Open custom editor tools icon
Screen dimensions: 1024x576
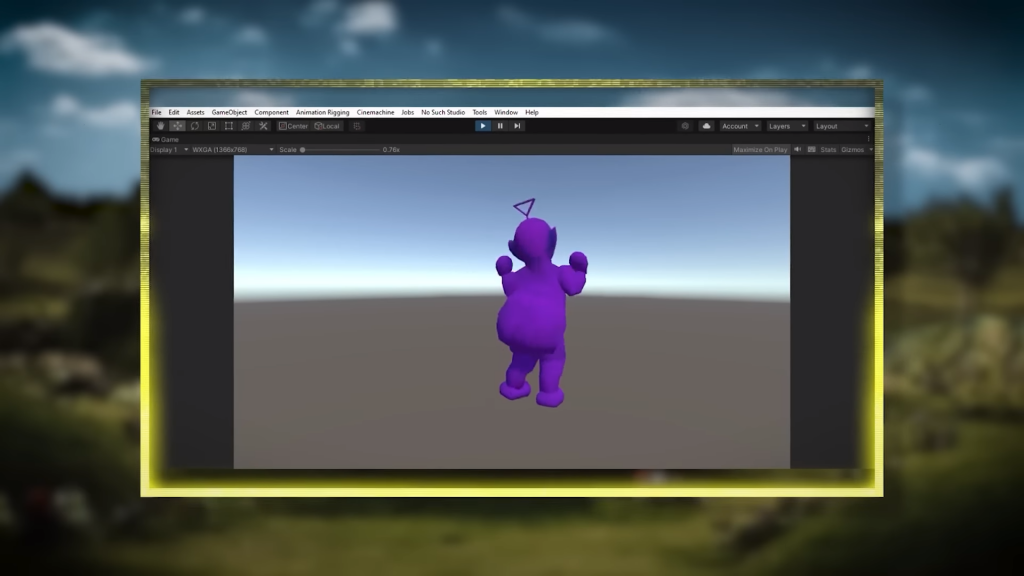[x=263, y=126]
